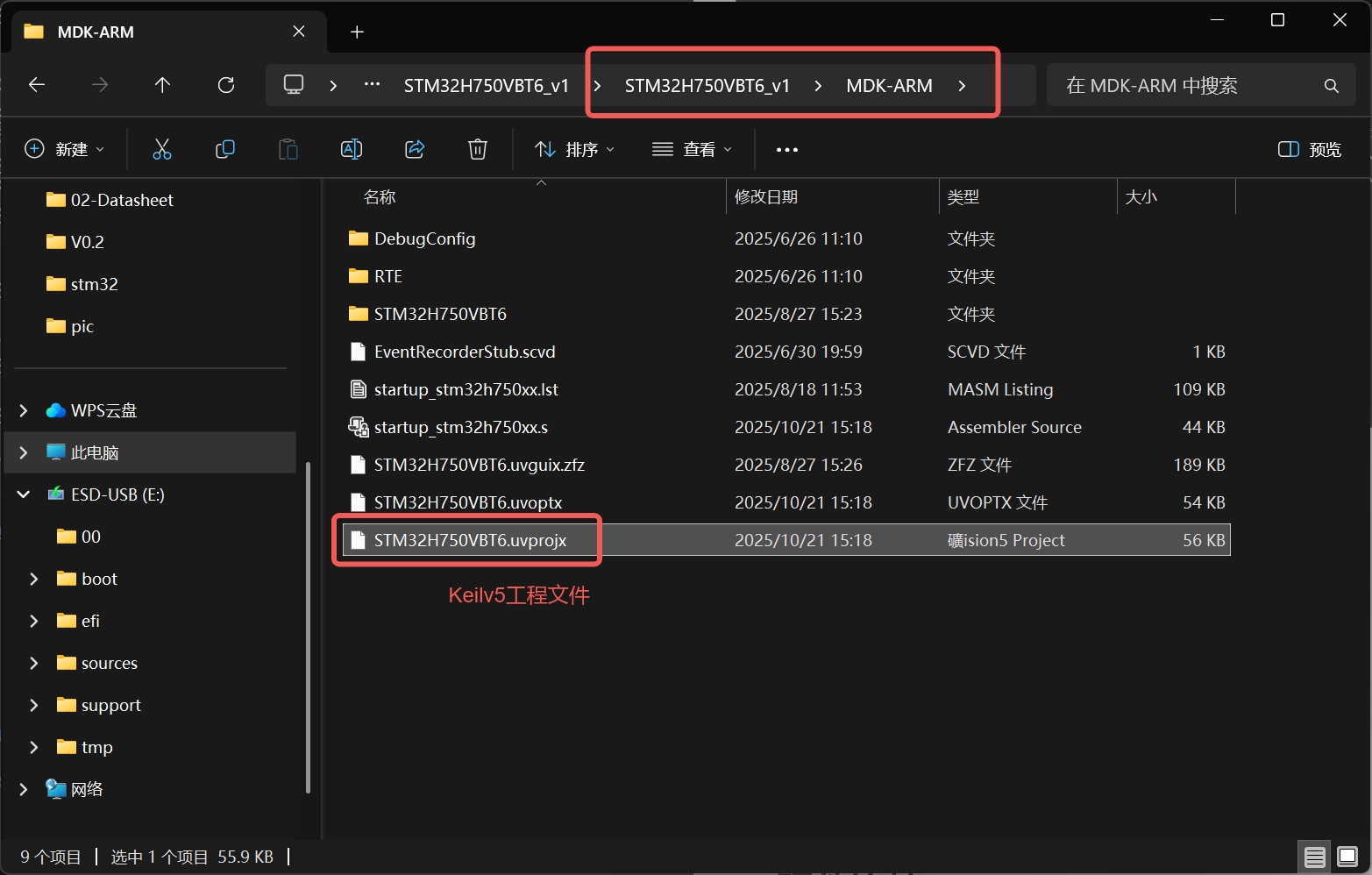Click the search magnifier icon
This screenshot has width=1372, height=875.
click(1332, 86)
